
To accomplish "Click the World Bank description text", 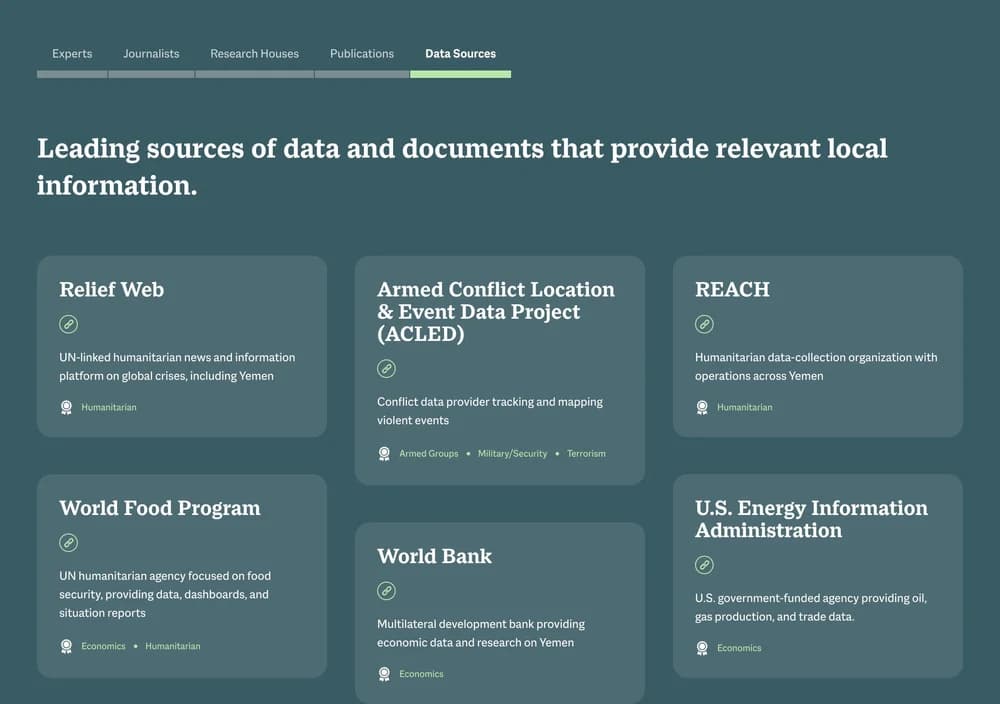I will 481,633.
